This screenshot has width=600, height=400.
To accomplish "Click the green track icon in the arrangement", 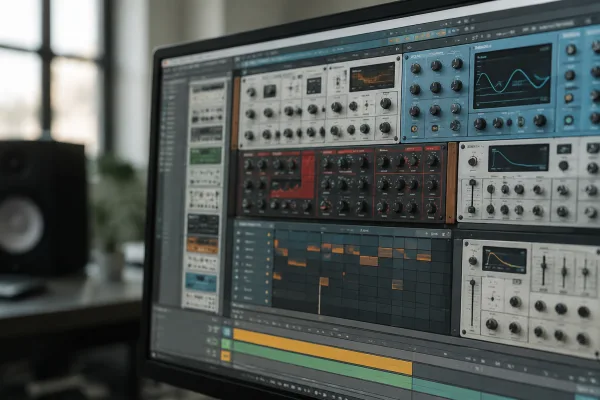I will 226,344.
